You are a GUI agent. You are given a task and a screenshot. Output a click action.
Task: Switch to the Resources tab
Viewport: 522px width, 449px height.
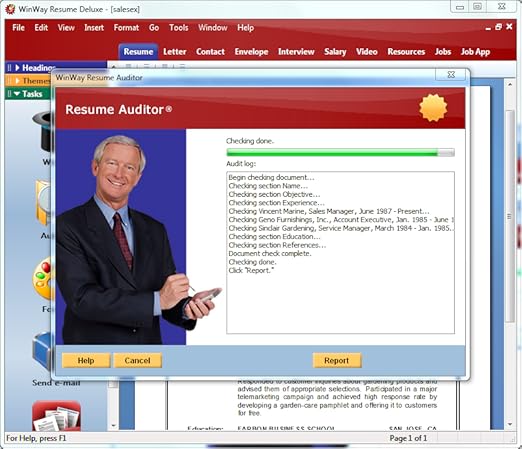click(406, 52)
